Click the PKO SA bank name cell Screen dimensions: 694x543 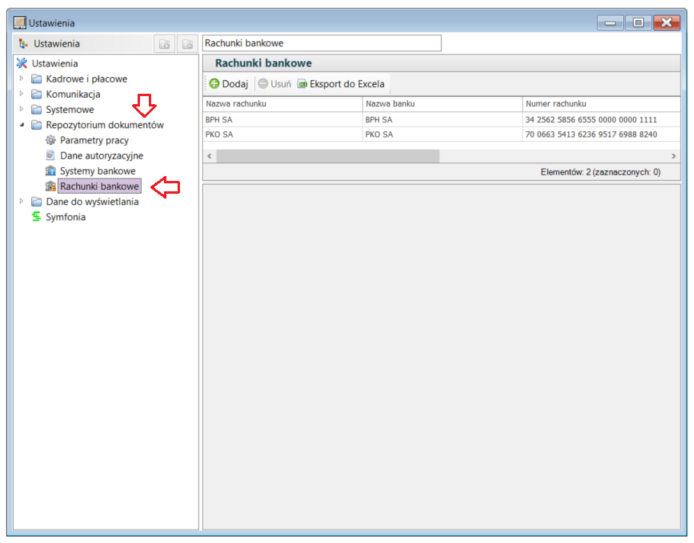click(442, 135)
